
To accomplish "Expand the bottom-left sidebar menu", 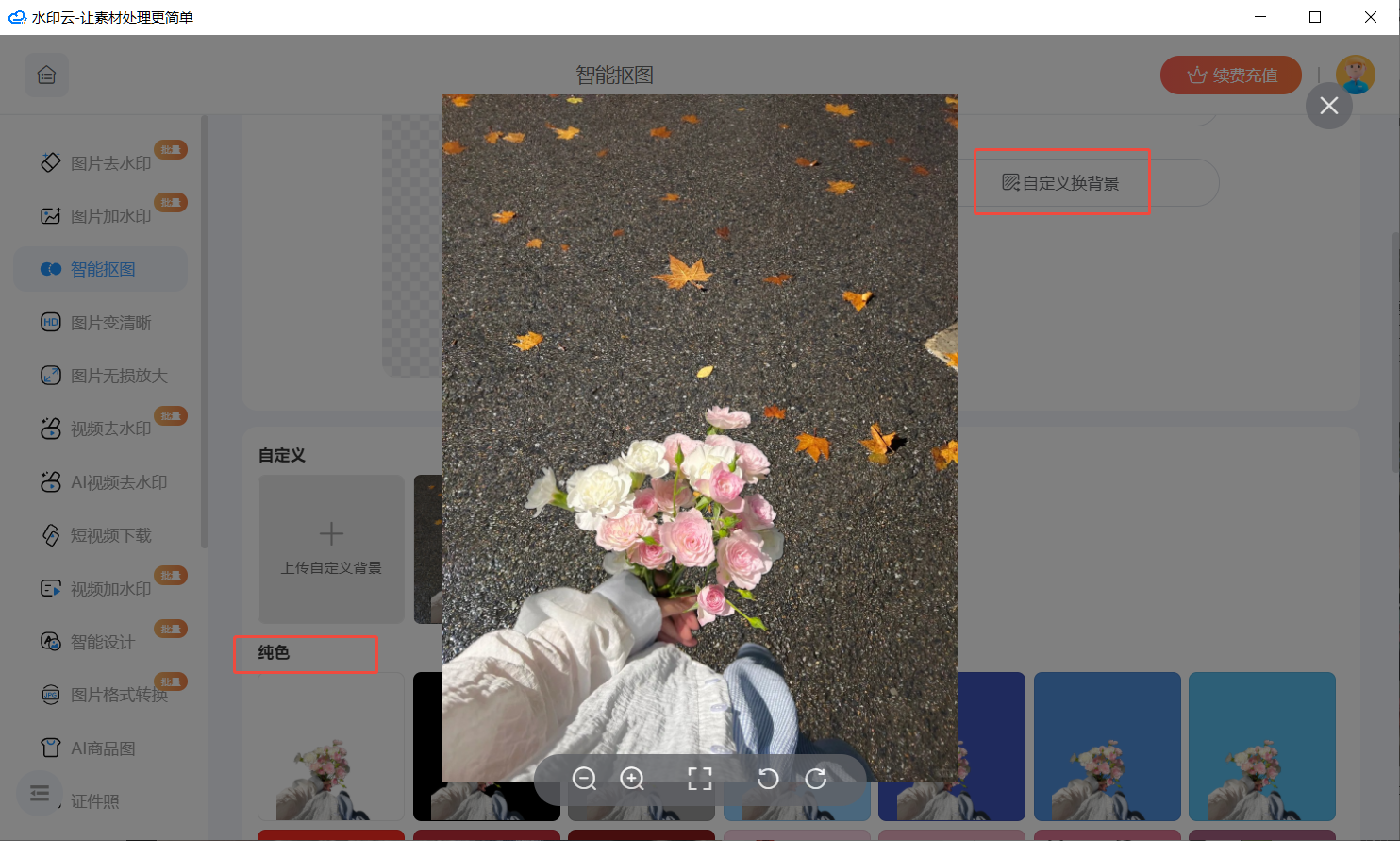I will 38,793.
